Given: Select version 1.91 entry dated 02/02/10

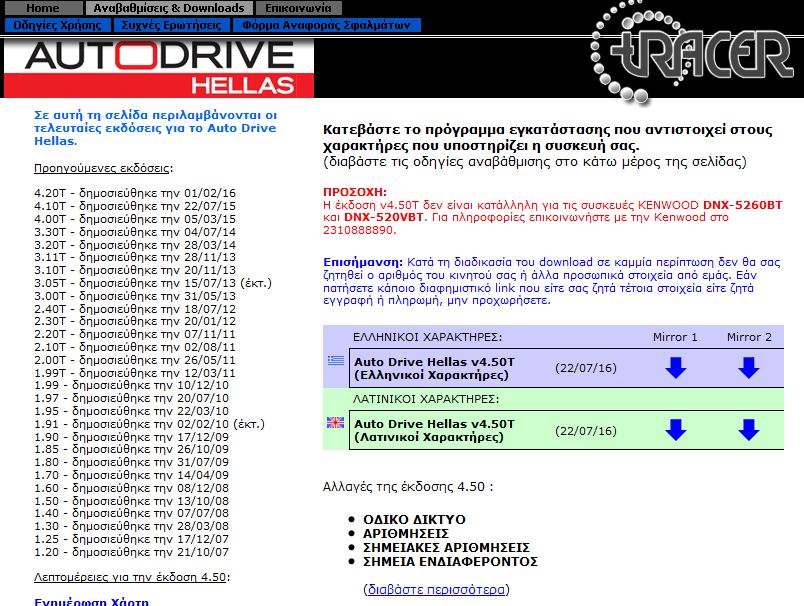Looking at the screenshot, I should click(x=149, y=424).
